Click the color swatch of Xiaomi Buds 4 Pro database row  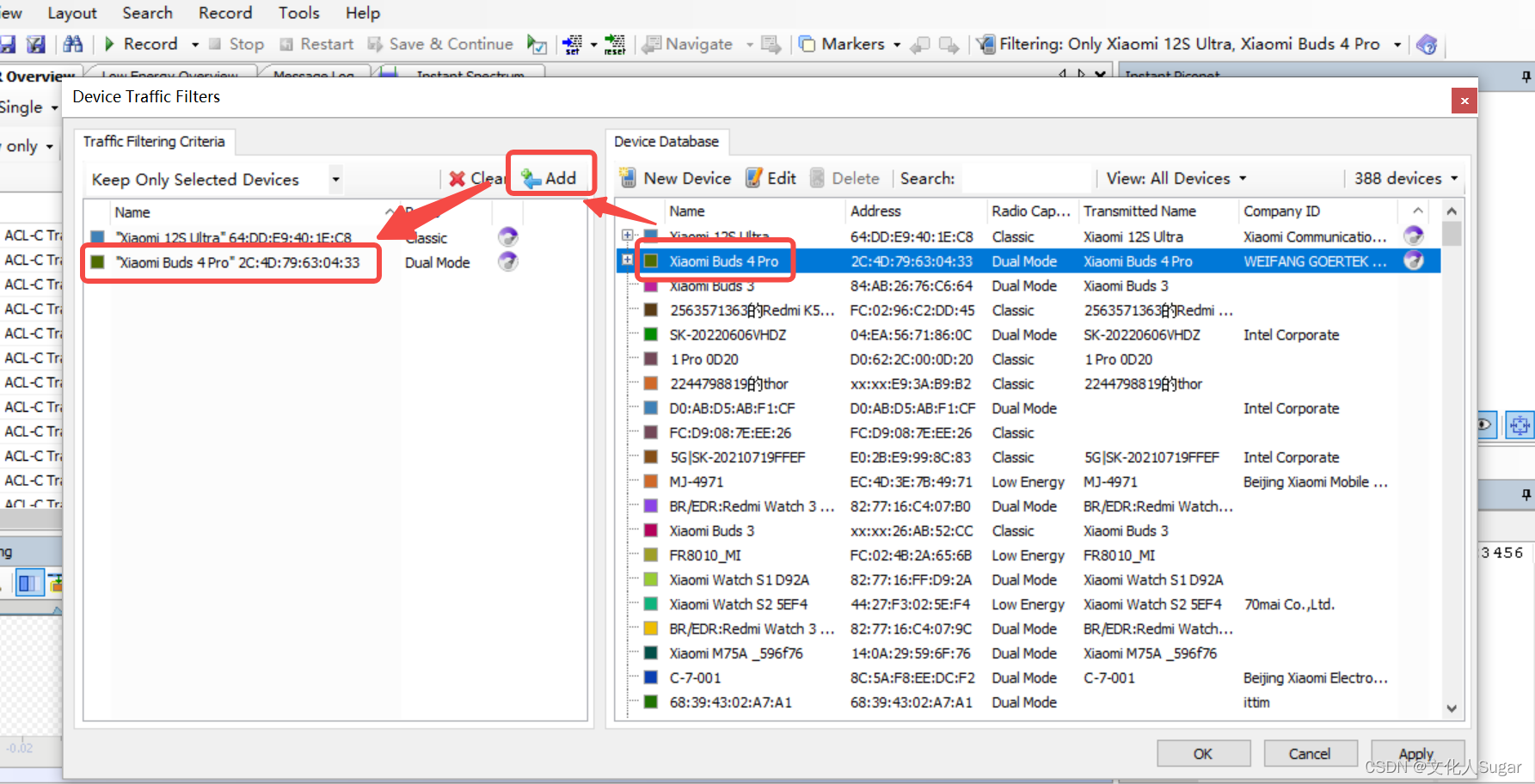651,260
